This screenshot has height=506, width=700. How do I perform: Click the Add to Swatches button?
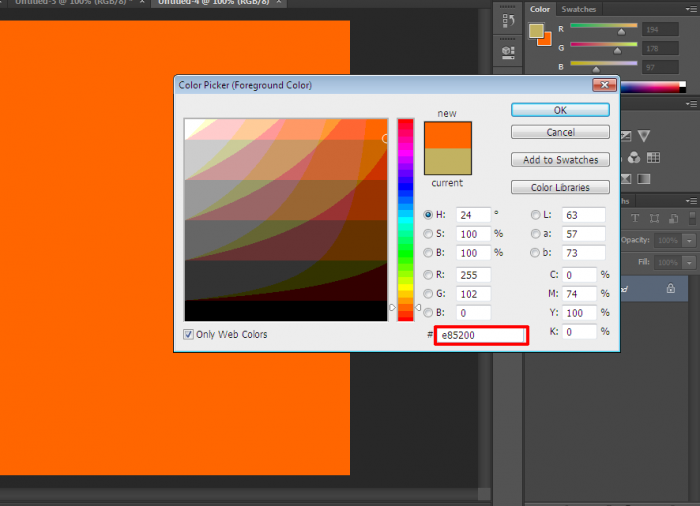560,160
